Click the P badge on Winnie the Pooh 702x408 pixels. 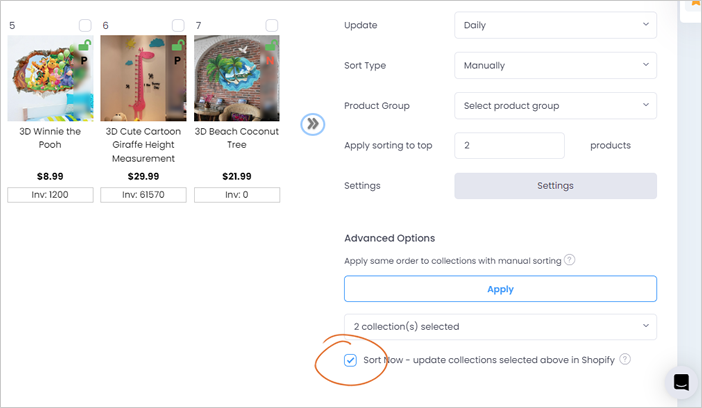pos(84,60)
